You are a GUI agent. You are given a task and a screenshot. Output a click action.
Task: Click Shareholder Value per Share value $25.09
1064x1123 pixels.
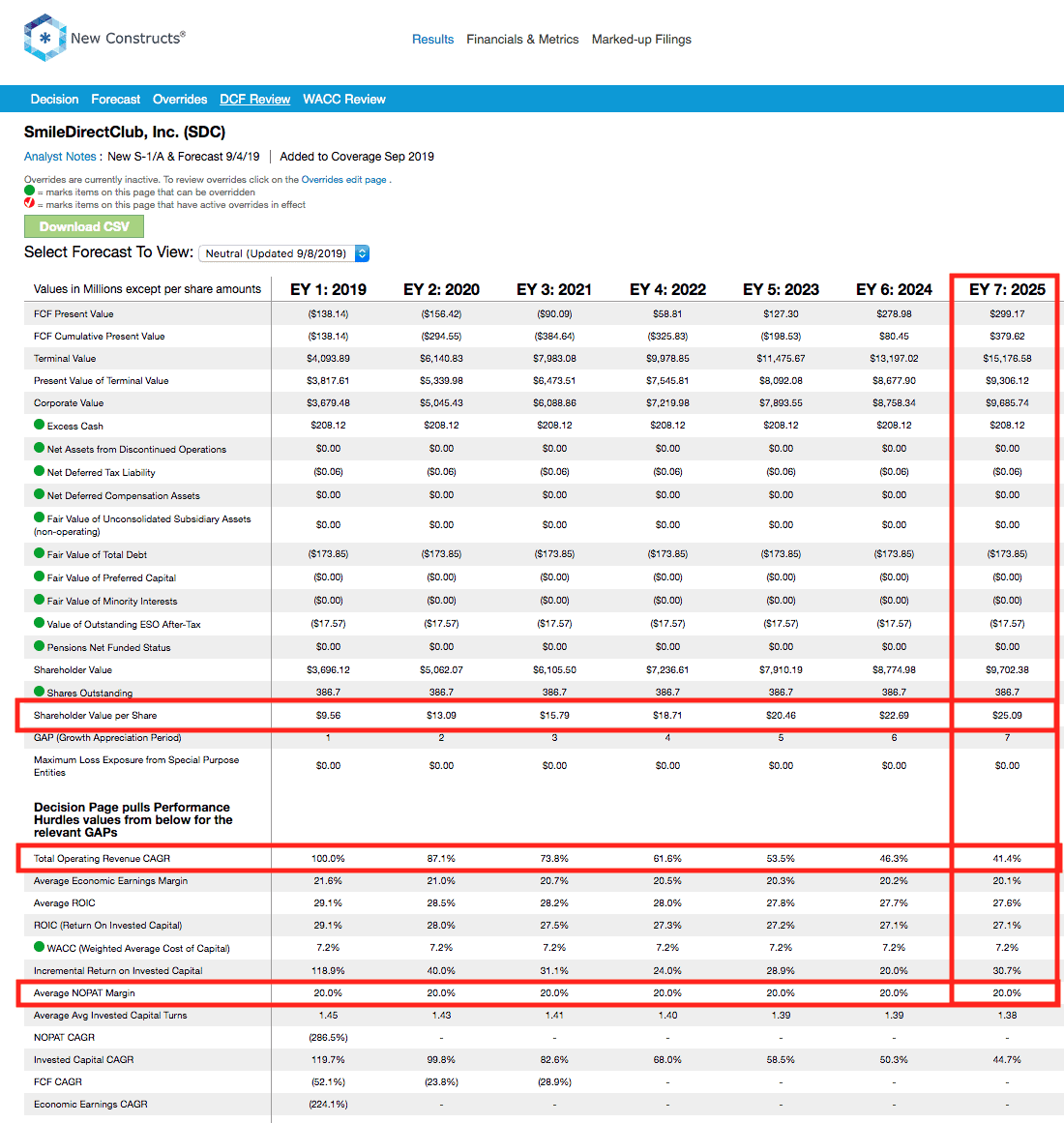pos(1007,715)
